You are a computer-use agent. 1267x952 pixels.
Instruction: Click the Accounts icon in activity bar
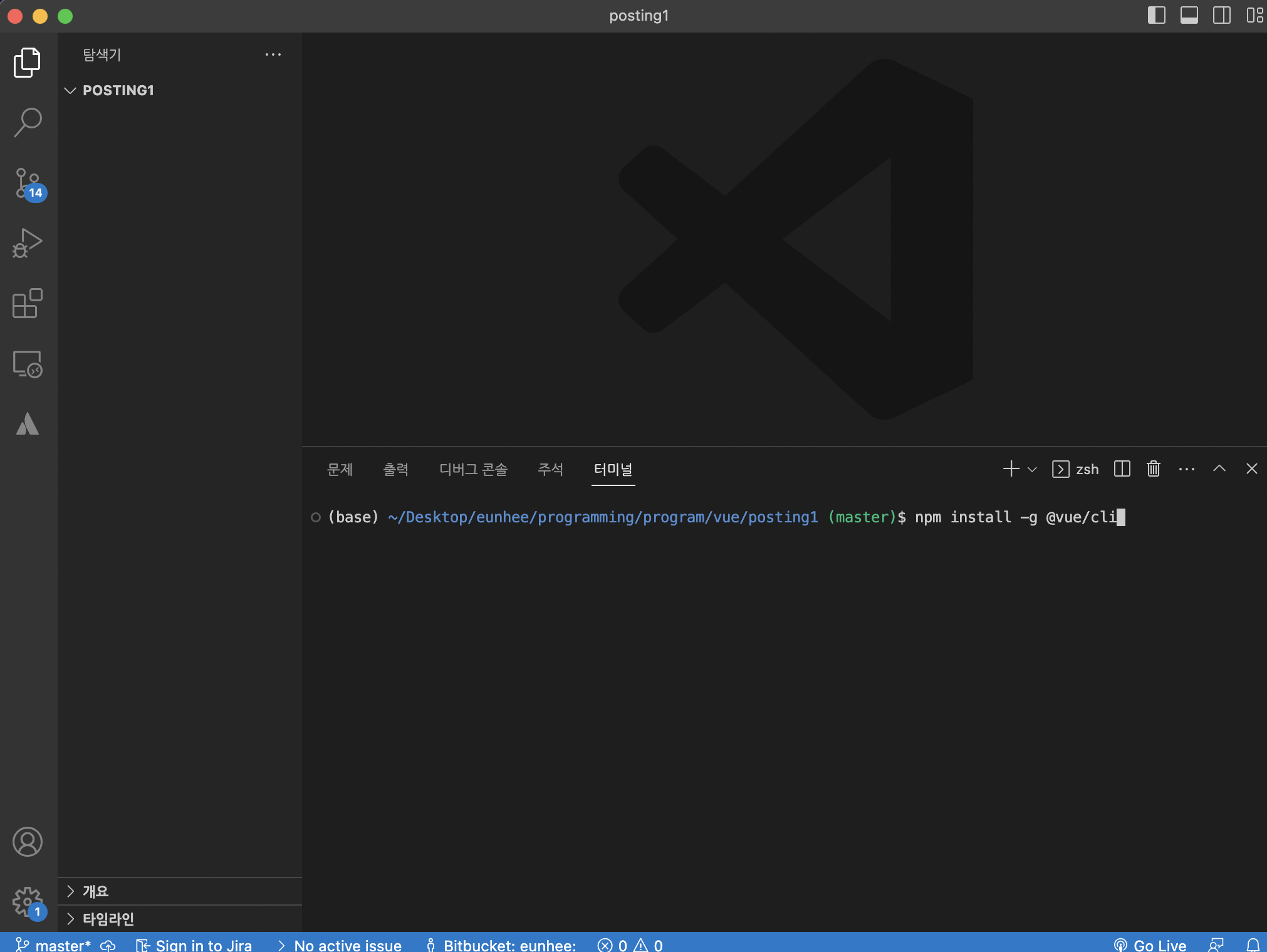point(28,842)
